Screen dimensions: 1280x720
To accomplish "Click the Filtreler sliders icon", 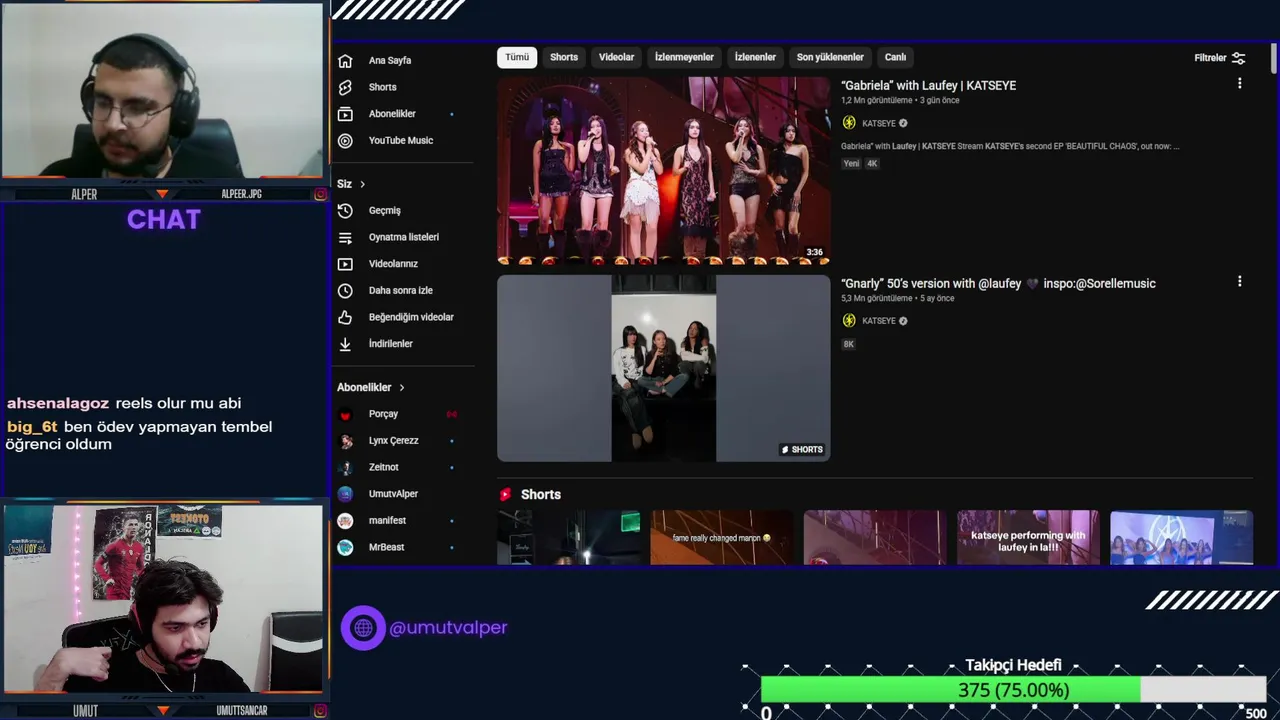I will (1238, 58).
